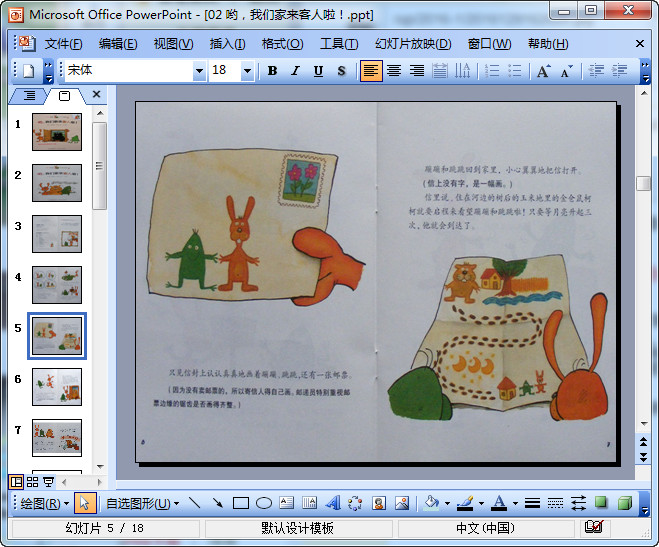The width and height of the screenshot is (659, 547).
Task: Close the slides thumbnail pane
Action: pos(96,95)
